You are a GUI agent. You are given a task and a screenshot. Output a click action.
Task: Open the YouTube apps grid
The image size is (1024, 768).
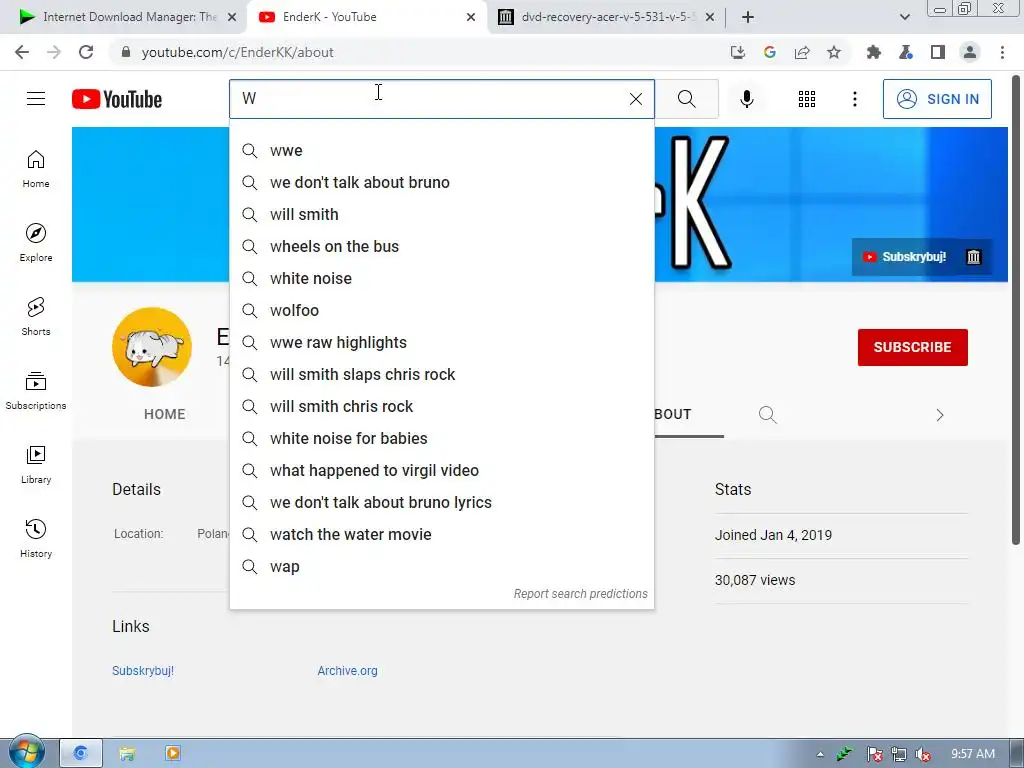(x=807, y=99)
